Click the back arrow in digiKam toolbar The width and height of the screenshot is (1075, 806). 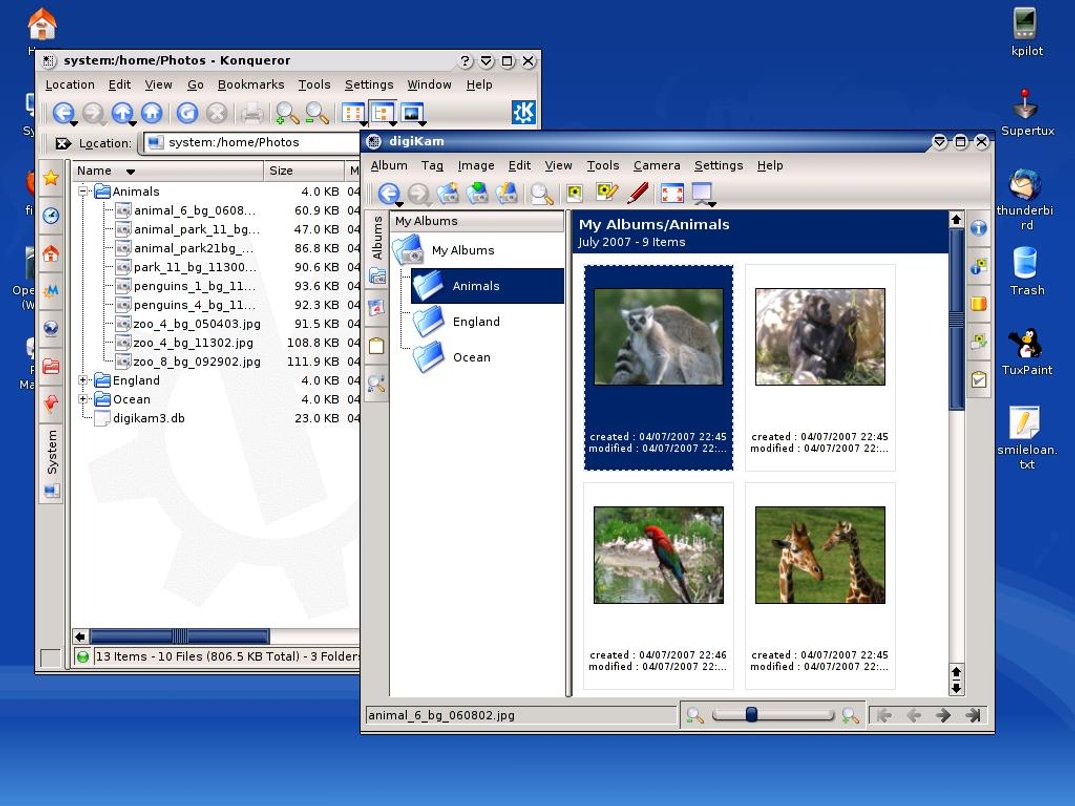point(389,193)
